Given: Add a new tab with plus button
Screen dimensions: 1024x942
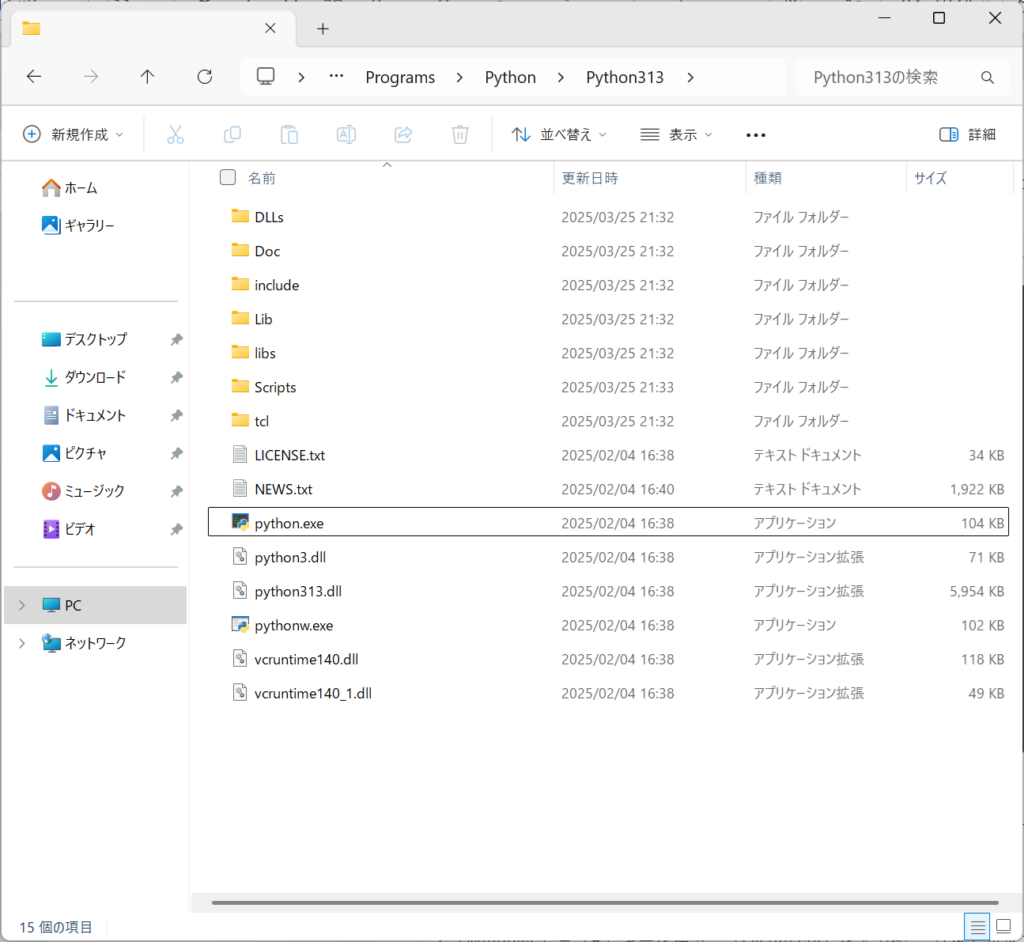Looking at the screenshot, I should tap(323, 29).
